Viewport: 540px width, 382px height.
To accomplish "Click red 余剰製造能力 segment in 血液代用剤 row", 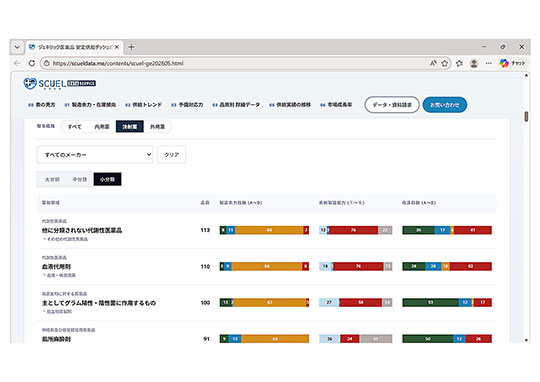I will pos(358,266).
